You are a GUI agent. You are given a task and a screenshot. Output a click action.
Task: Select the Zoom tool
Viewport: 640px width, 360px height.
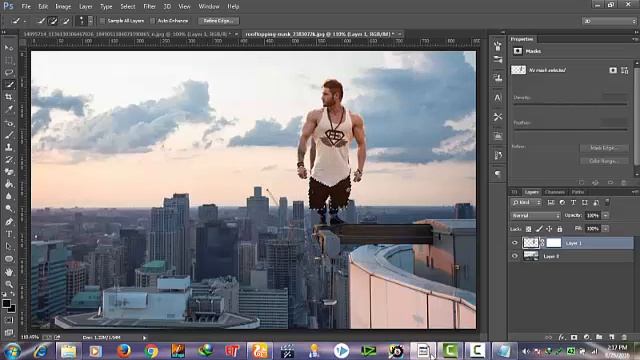9,284
